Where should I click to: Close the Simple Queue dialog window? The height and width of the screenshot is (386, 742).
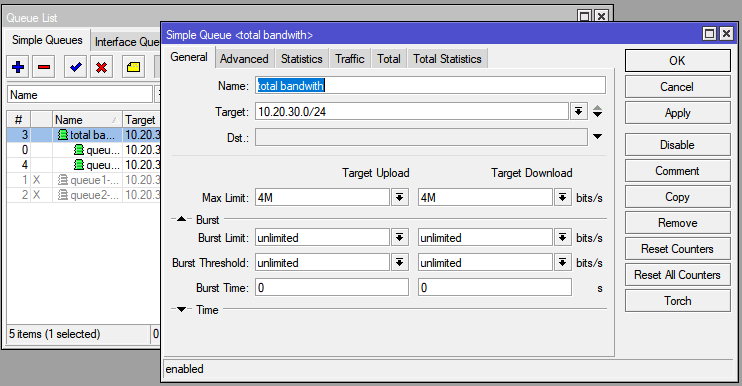[x=726, y=34]
